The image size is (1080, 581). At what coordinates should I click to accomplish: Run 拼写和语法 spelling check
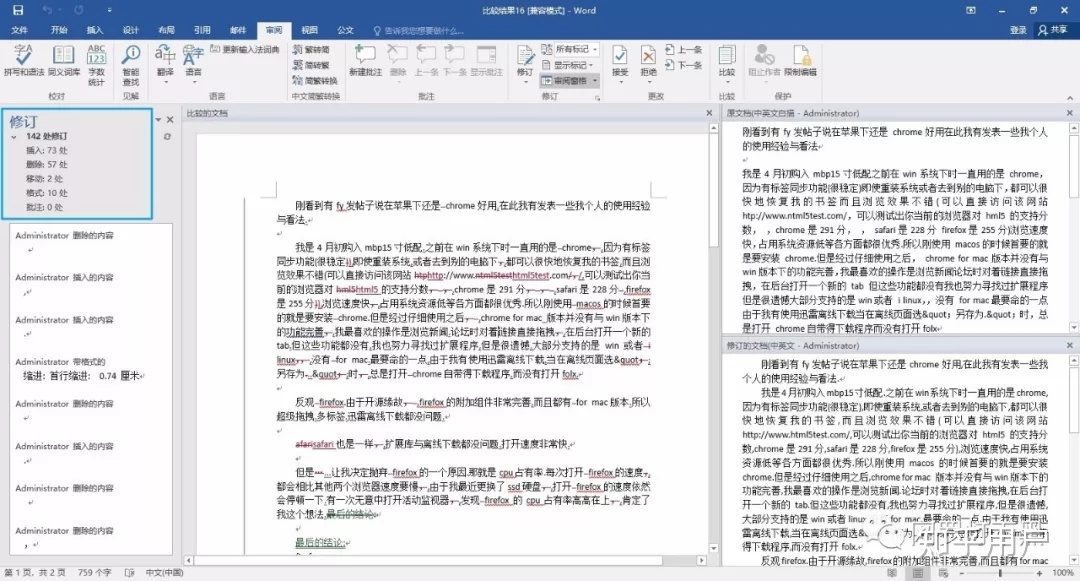click(x=23, y=61)
